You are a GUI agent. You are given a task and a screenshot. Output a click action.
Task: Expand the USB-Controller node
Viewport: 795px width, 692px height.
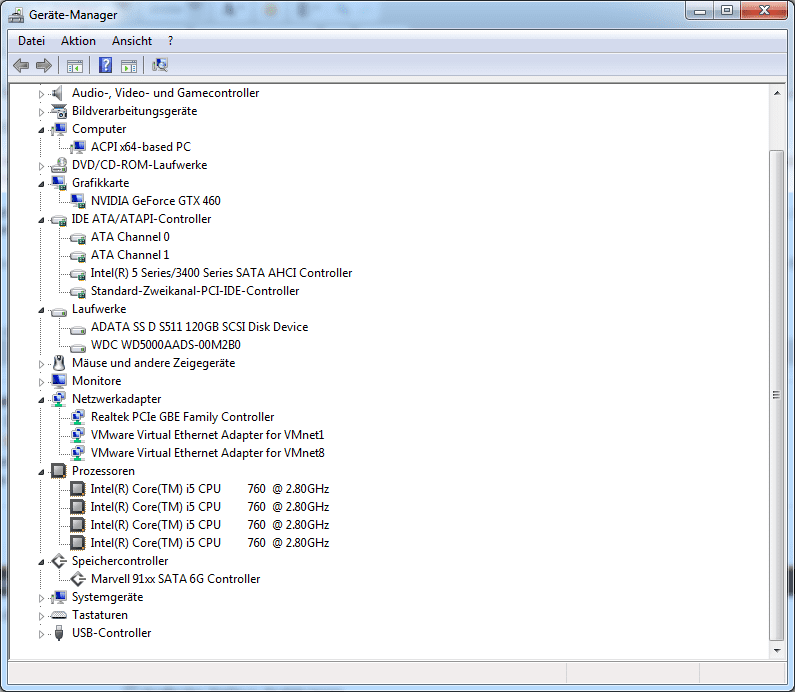(x=41, y=634)
